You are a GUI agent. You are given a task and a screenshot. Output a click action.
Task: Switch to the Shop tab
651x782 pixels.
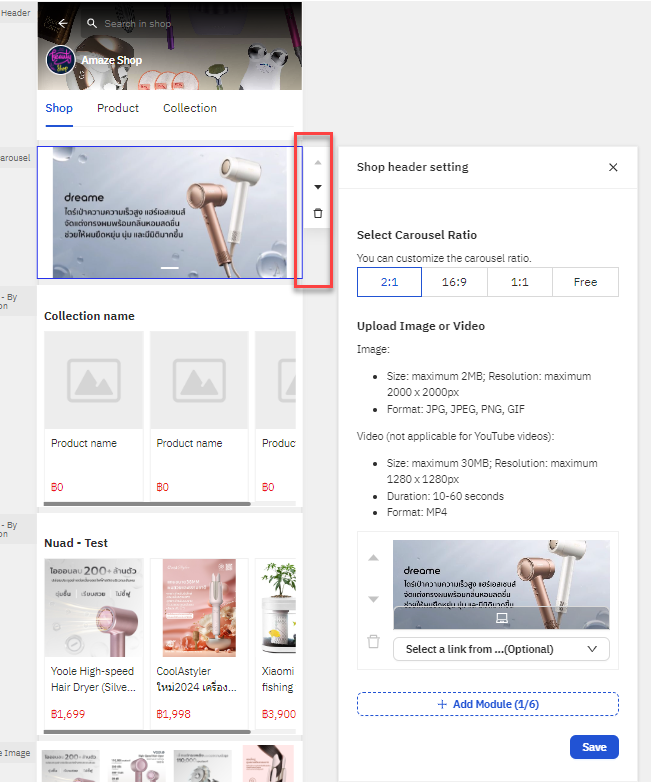point(59,108)
